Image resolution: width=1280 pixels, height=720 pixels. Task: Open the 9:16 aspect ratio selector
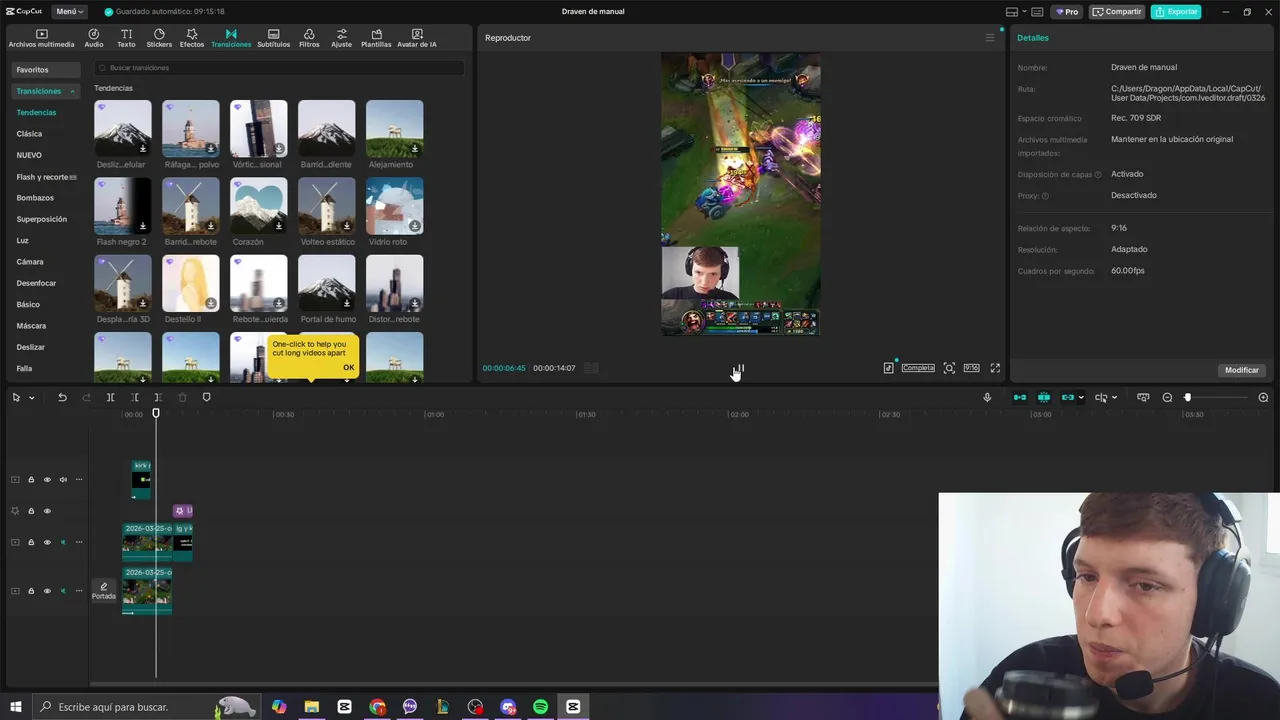click(x=971, y=368)
